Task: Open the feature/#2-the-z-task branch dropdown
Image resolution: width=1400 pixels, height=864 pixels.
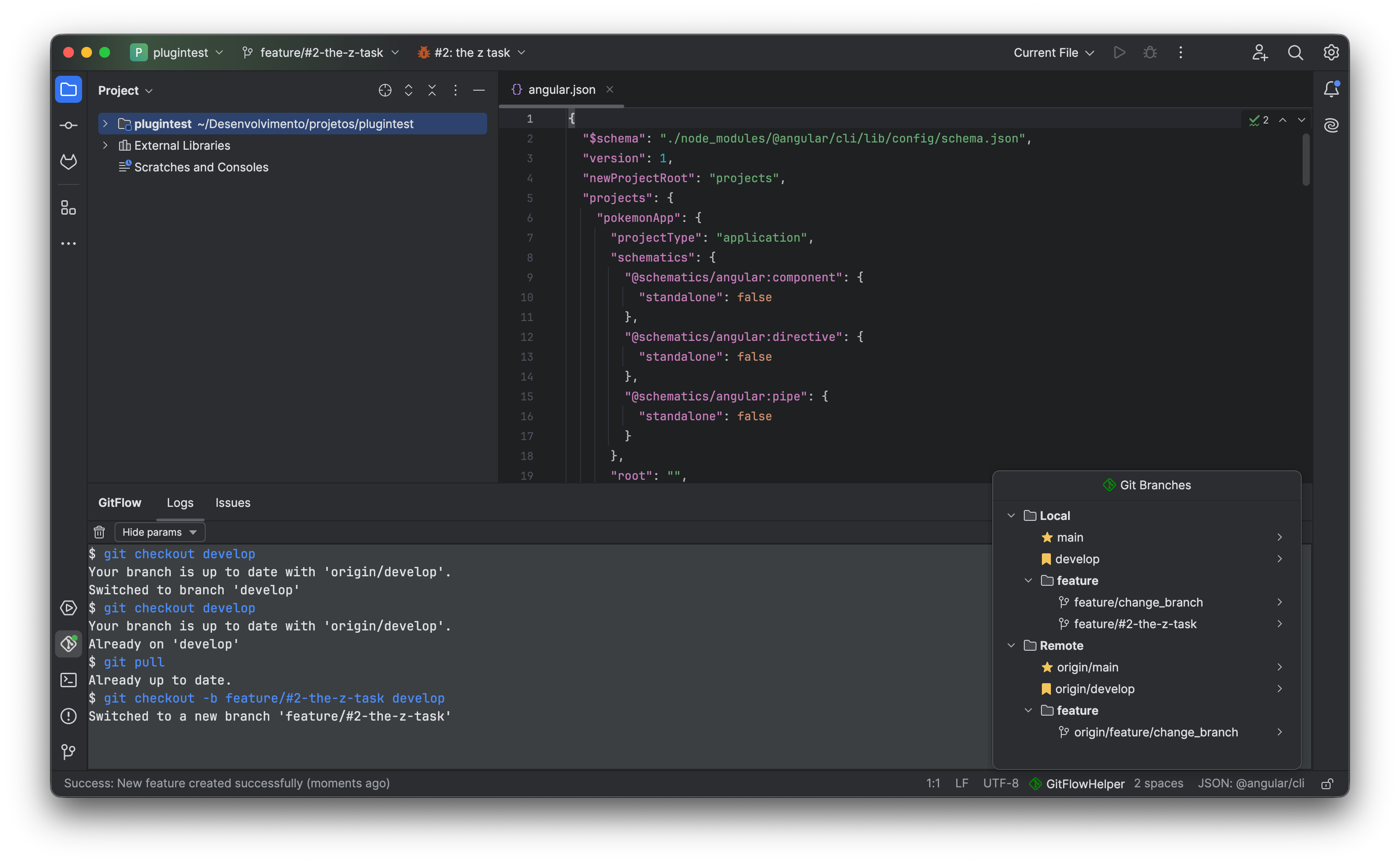Action: pyautogui.click(x=321, y=53)
